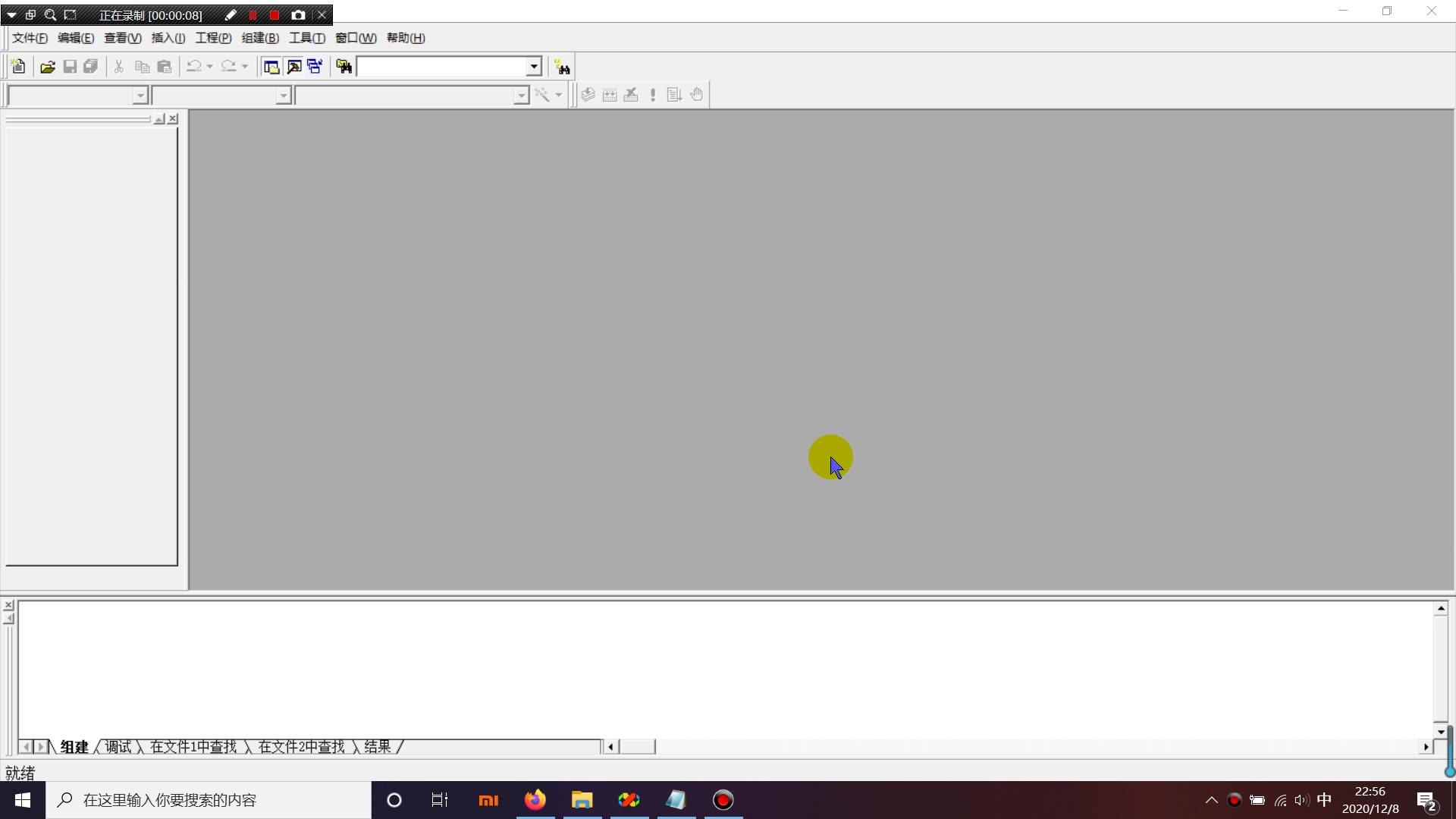The width and height of the screenshot is (1456, 819).
Task: Switch to the 结果 output tab
Action: (x=378, y=747)
